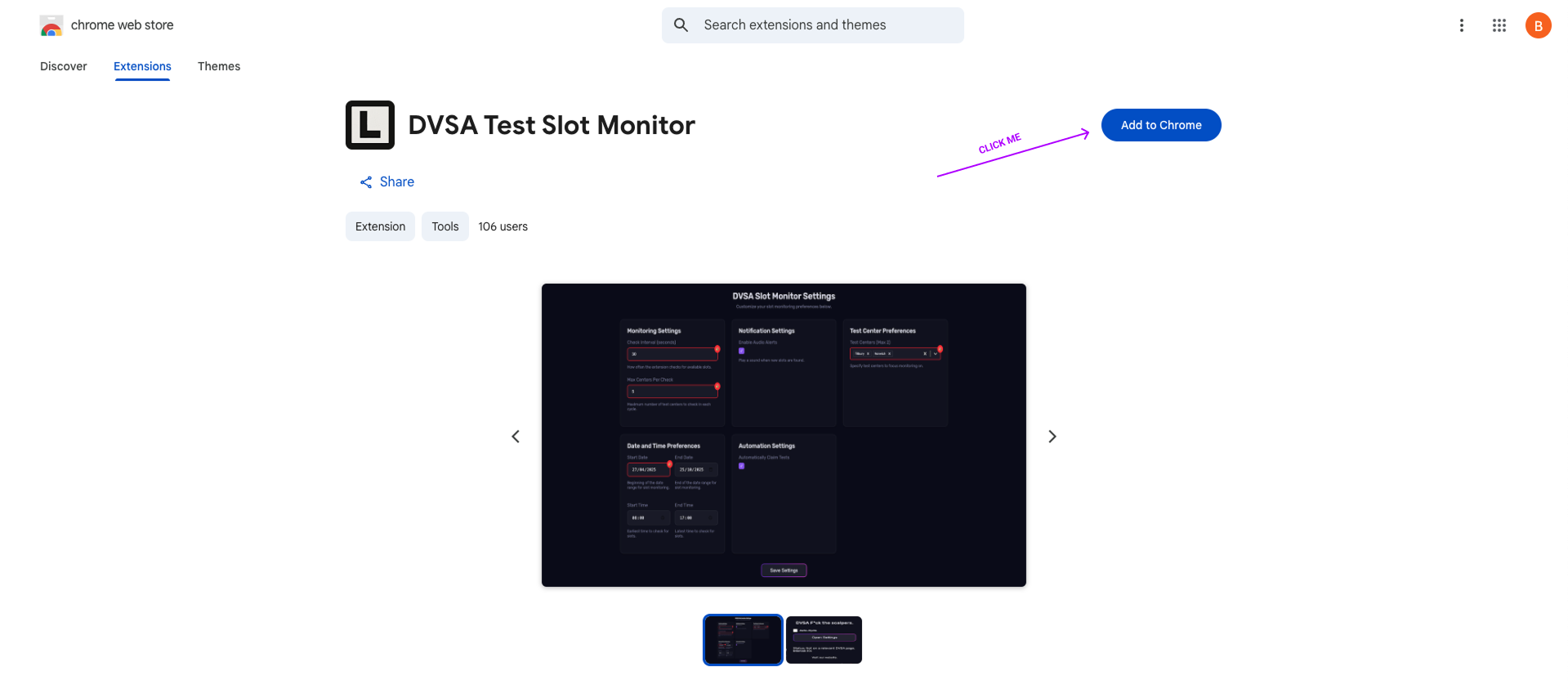The image size is (1568, 698).
Task: Select the Extensions tab
Action: point(142,66)
